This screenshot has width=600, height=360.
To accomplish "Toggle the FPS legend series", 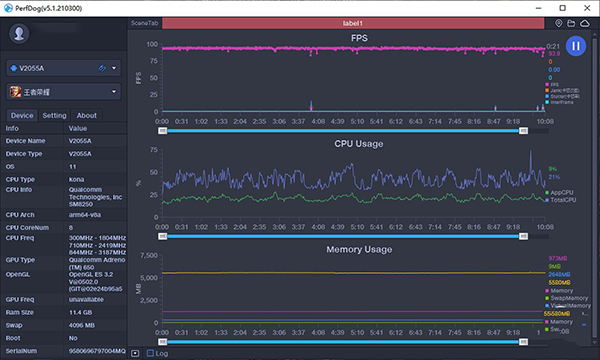I will [552, 85].
